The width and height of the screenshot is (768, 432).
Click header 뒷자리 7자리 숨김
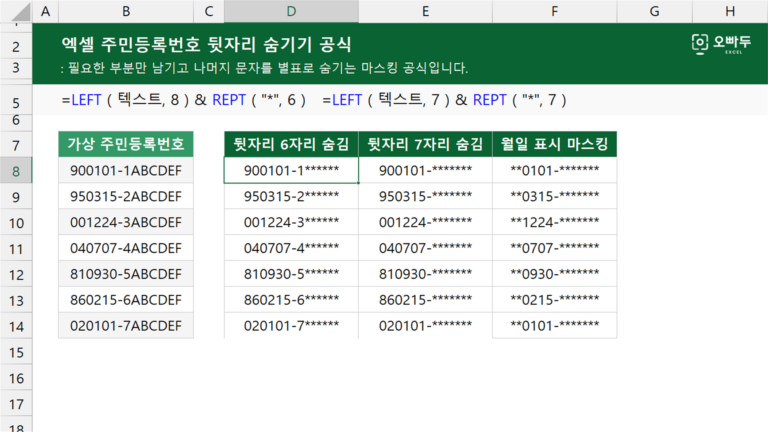coord(425,144)
